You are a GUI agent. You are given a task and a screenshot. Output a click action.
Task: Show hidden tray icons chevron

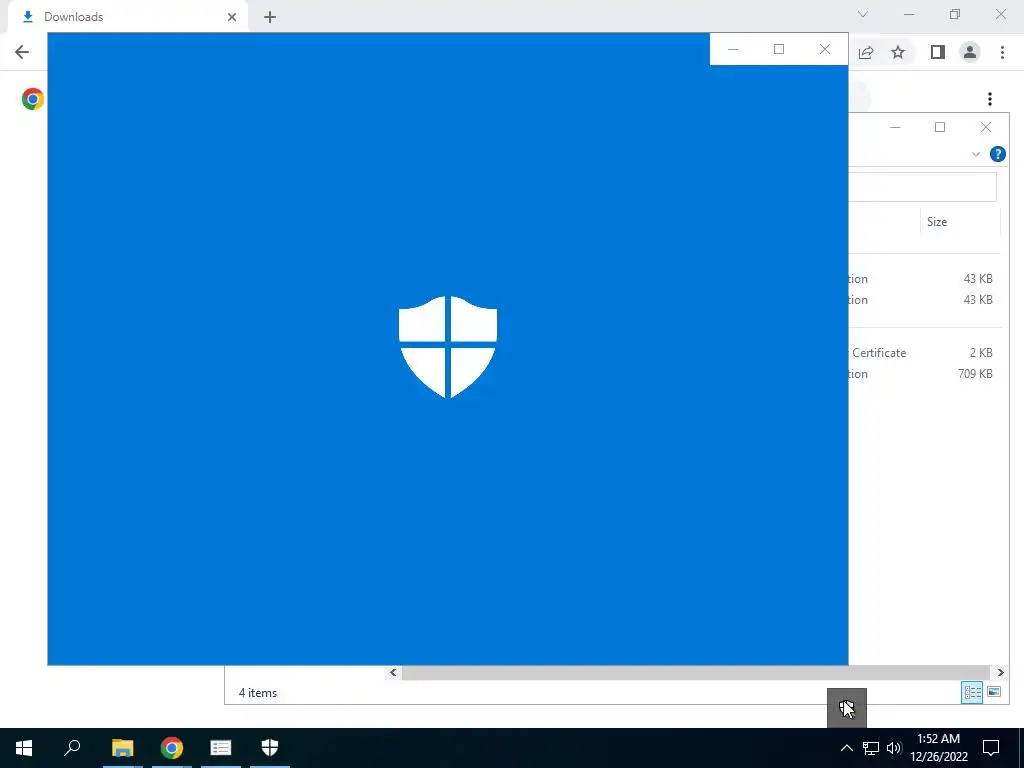click(x=846, y=748)
